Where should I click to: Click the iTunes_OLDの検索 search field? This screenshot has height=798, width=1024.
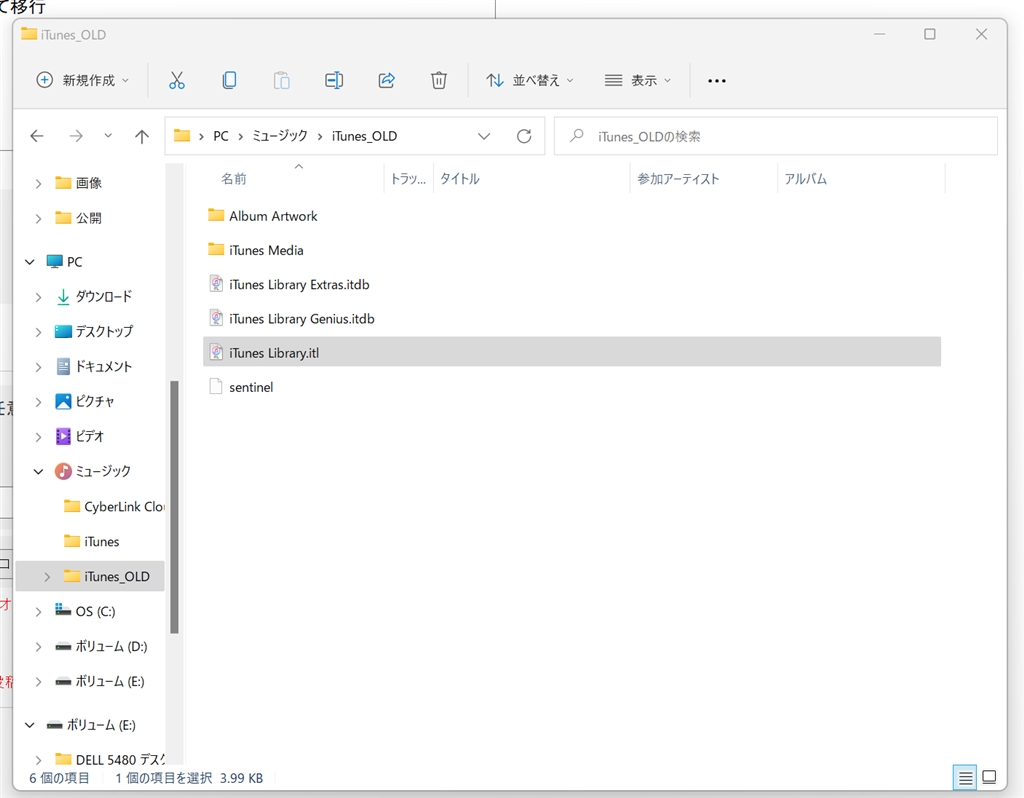click(776, 136)
